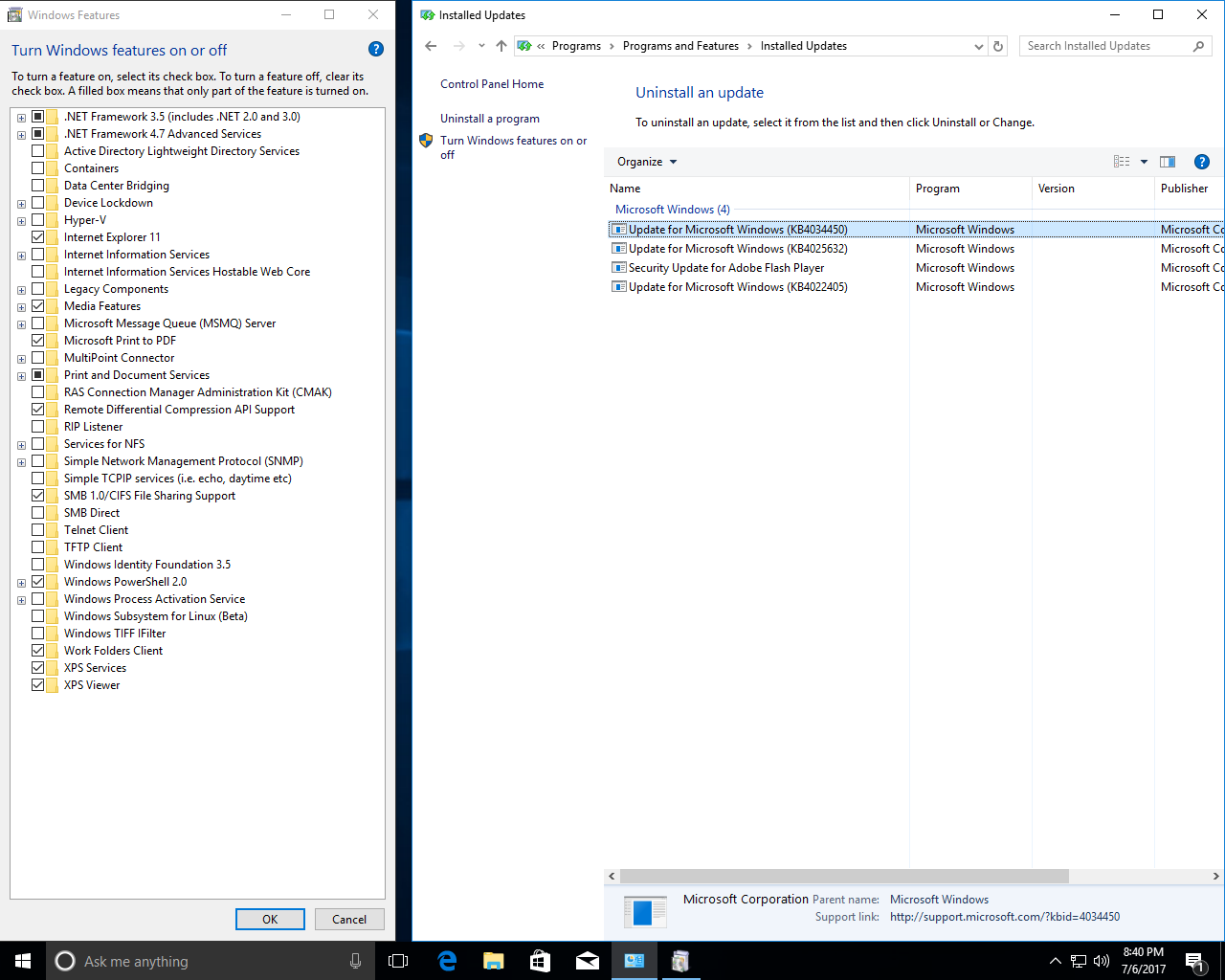The height and width of the screenshot is (980, 1225).
Task: Click the Windows Features taskbar icon
Action: click(x=680, y=961)
